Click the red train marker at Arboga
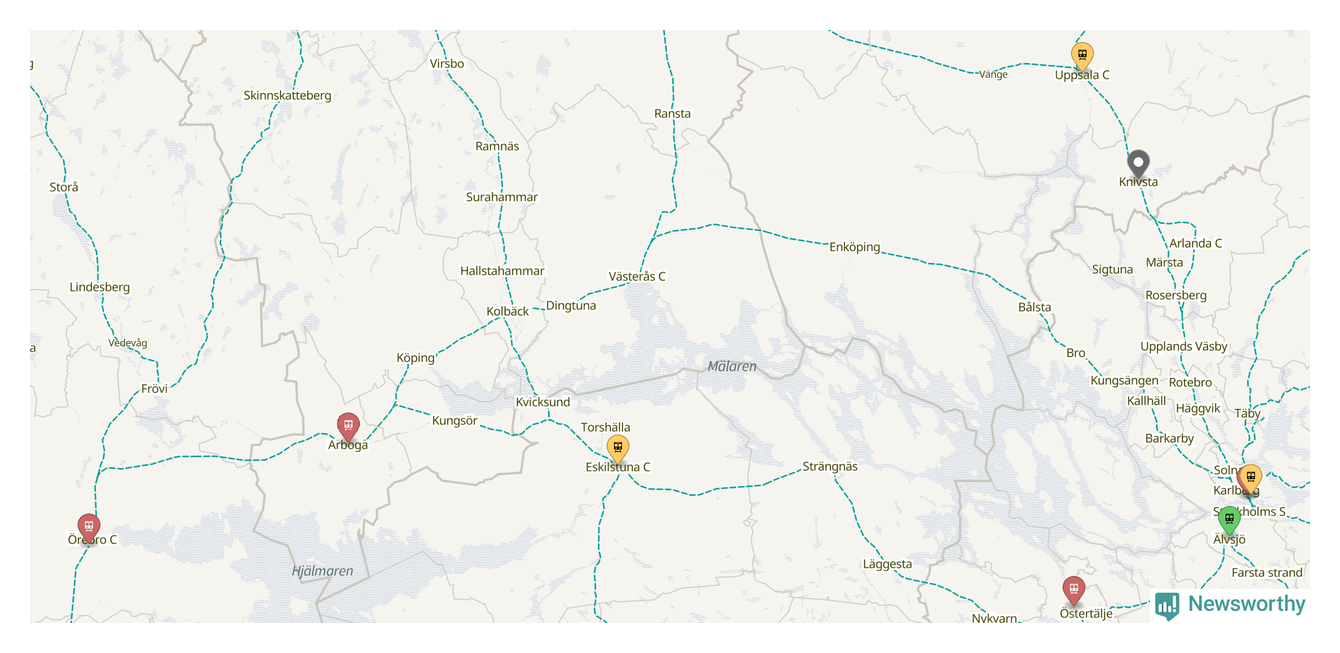 pos(348,427)
